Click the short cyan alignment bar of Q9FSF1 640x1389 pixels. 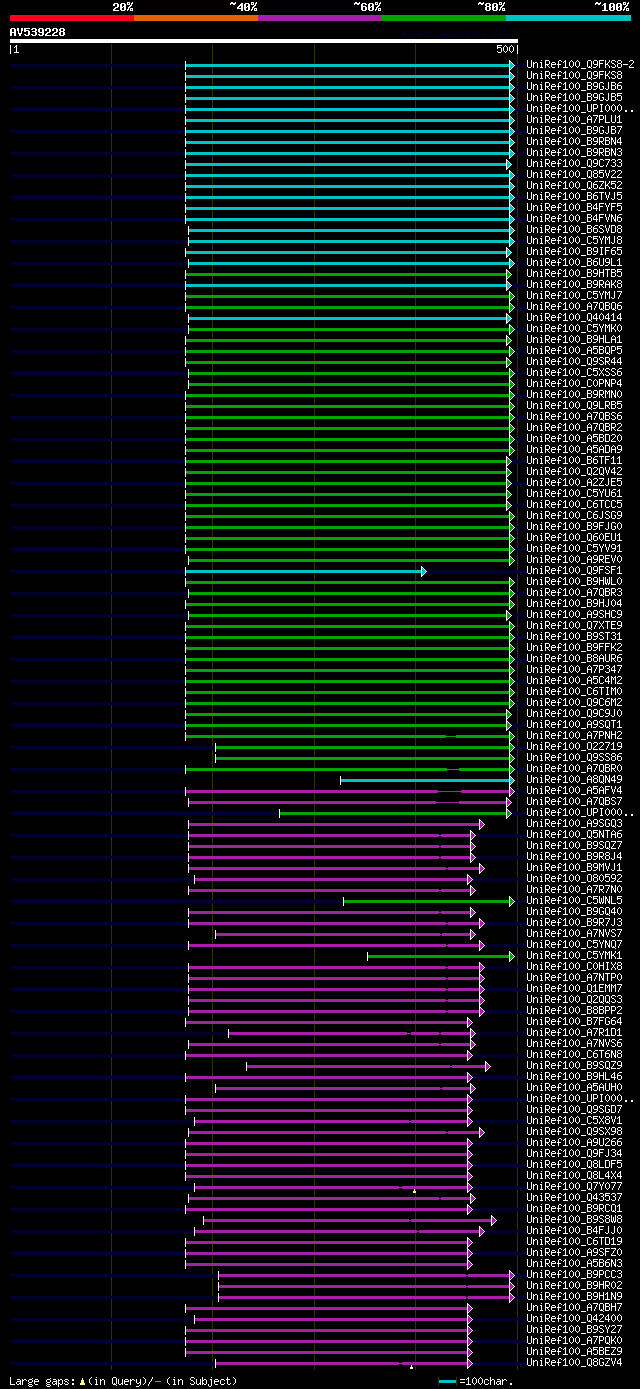pos(305,571)
